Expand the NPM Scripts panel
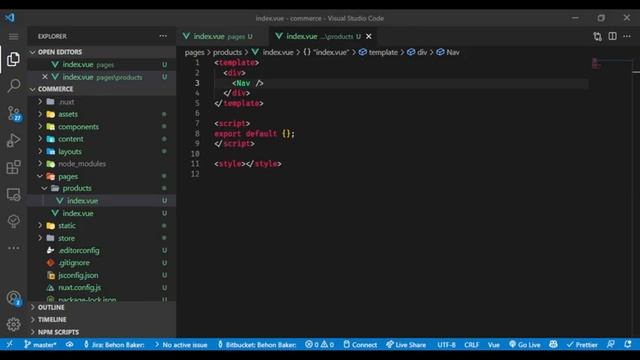Image resolution: width=640 pixels, height=360 pixels. 58,332
